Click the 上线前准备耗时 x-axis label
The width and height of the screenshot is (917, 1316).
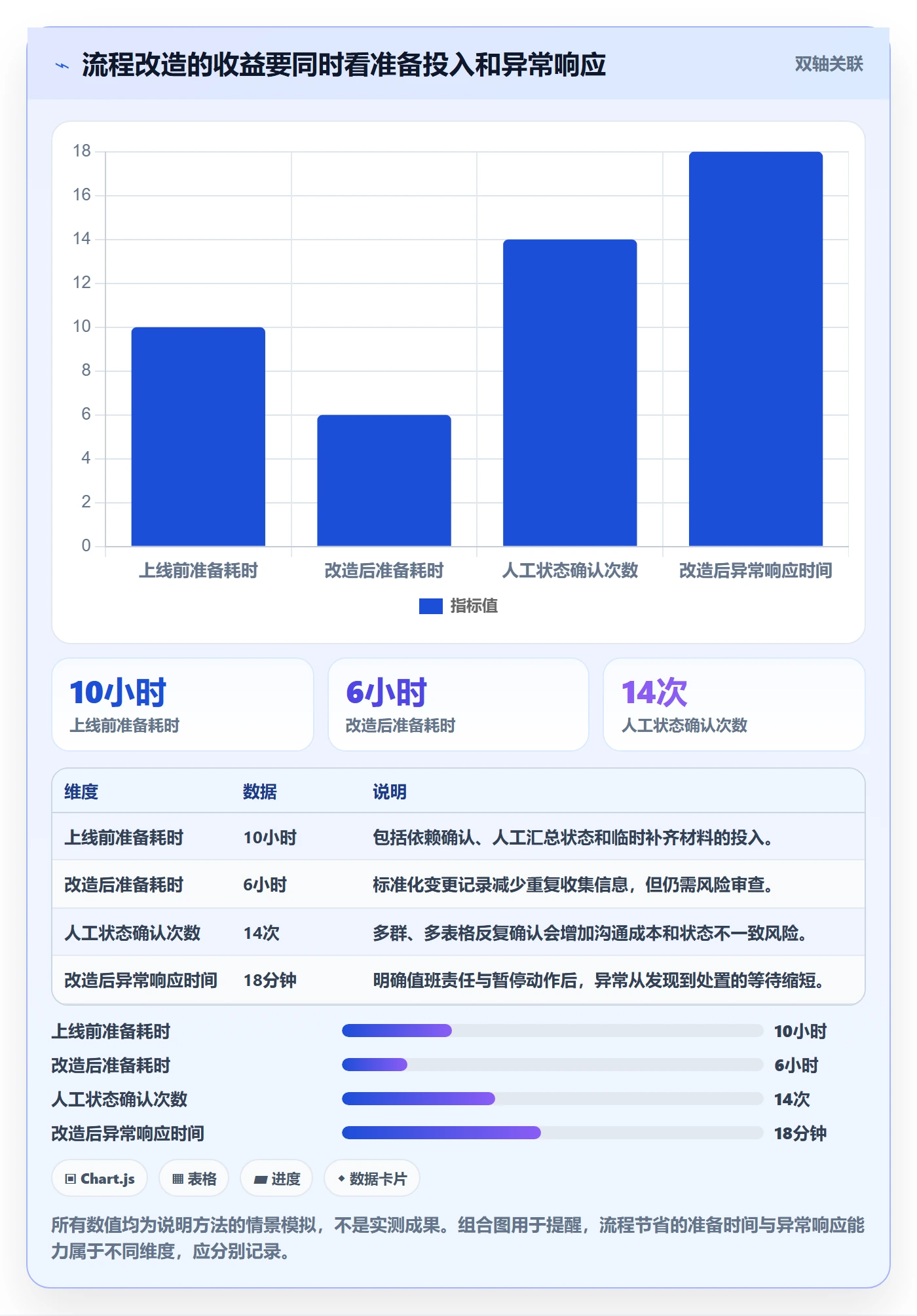click(x=198, y=570)
